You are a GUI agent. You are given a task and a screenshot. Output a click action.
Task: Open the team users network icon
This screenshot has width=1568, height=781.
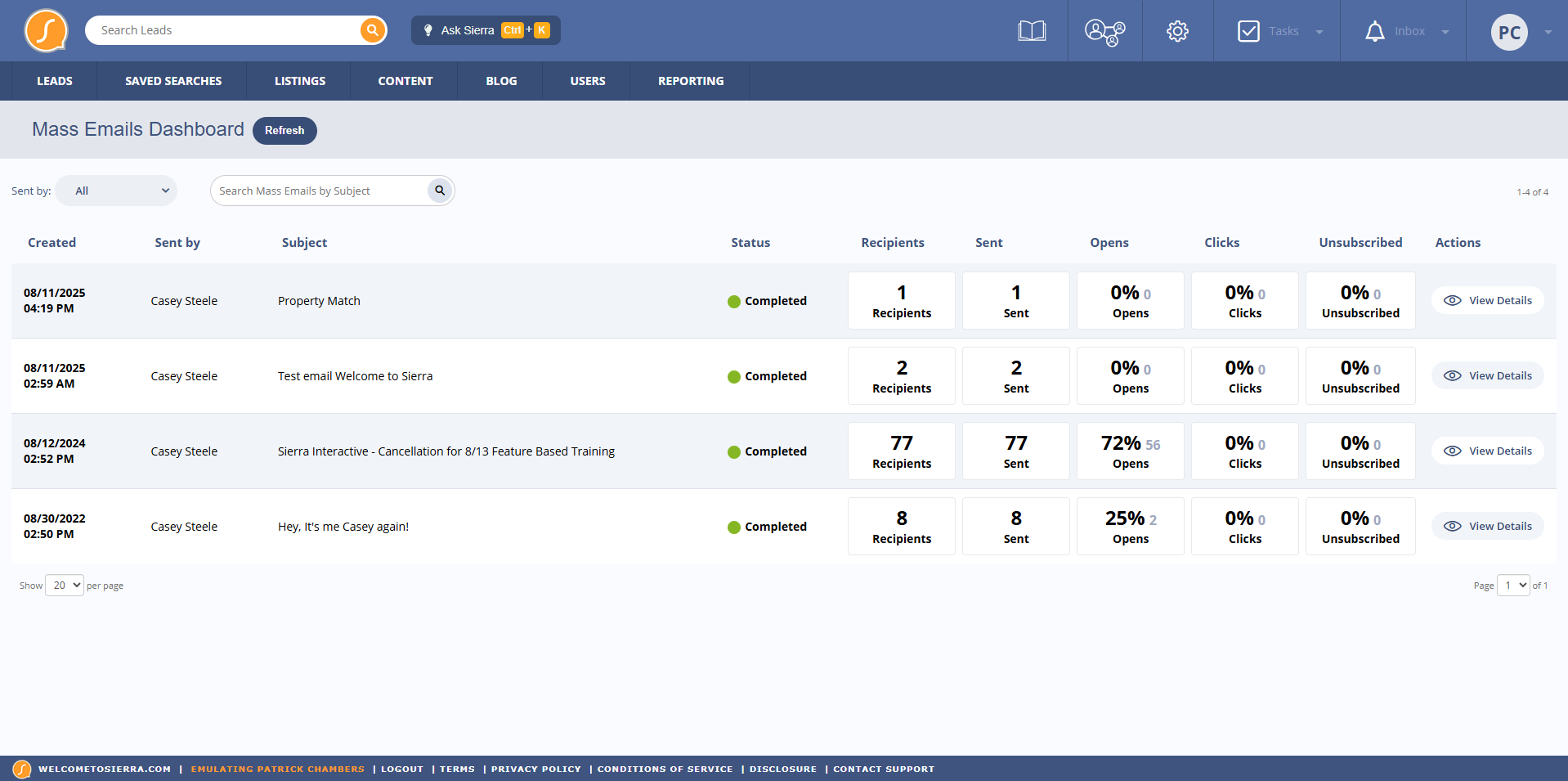(x=1105, y=32)
